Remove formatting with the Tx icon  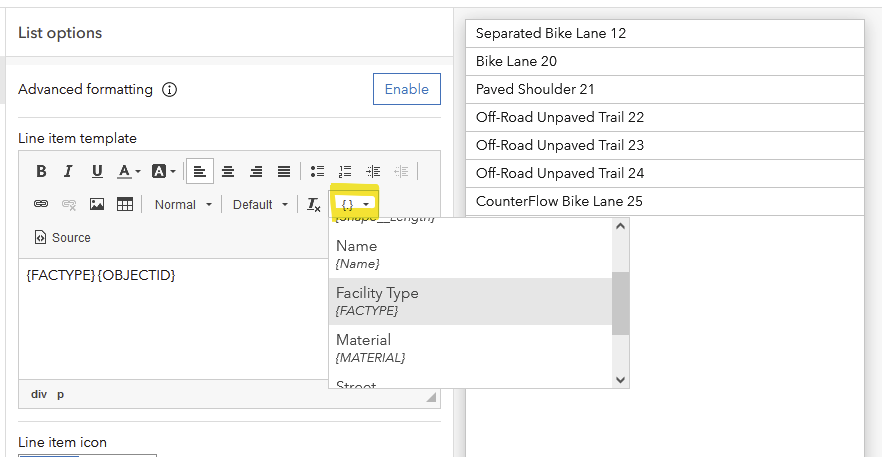pyautogui.click(x=314, y=204)
